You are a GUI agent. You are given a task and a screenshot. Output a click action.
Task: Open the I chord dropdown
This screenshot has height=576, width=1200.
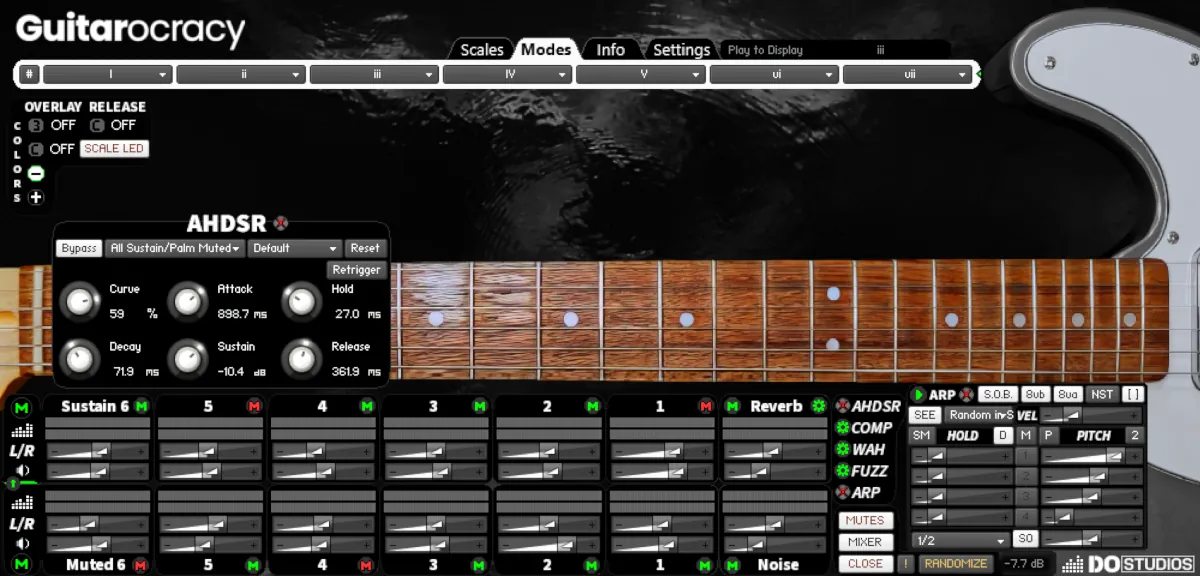[108, 74]
